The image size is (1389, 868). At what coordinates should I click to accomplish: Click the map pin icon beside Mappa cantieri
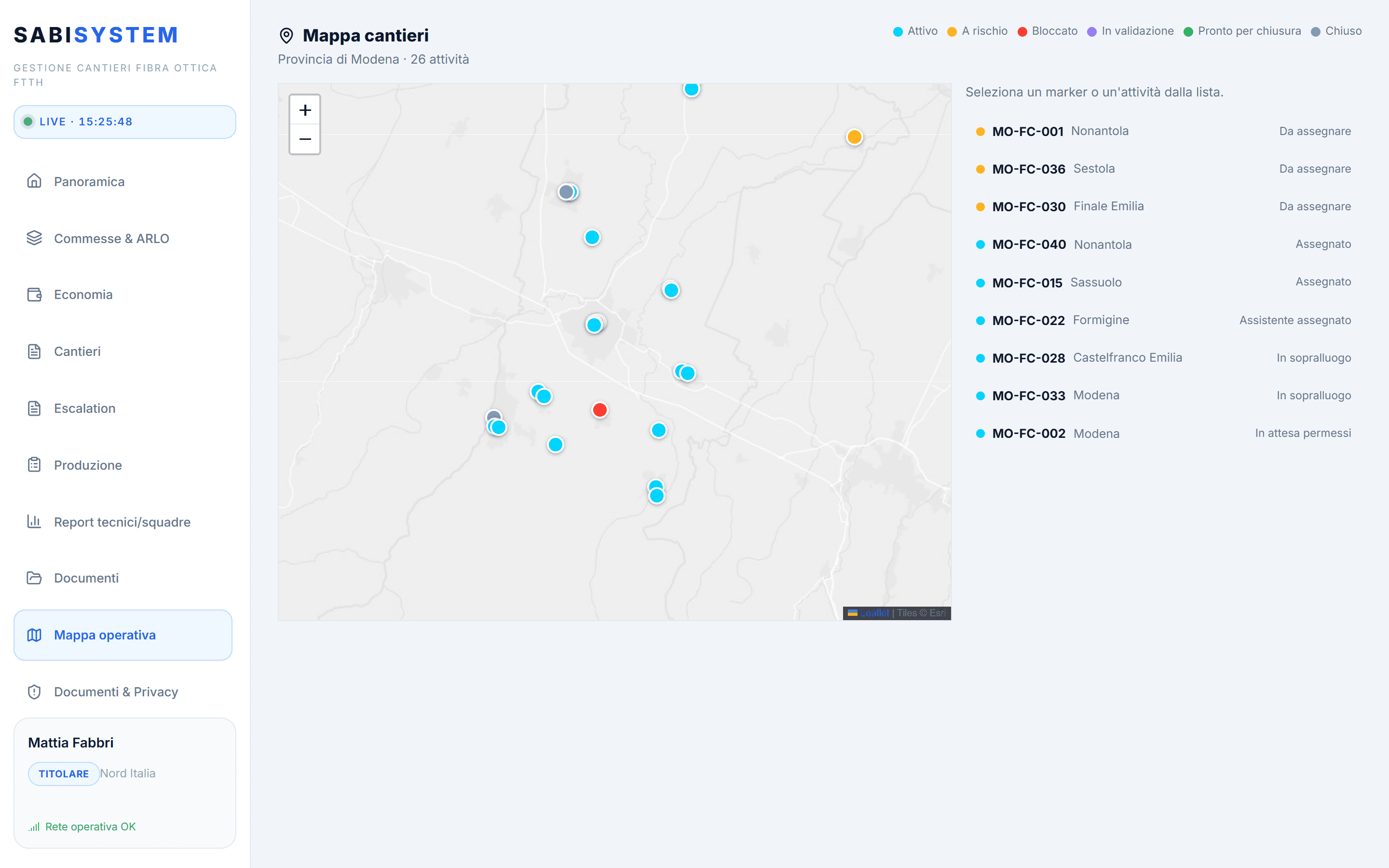tap(286, 36)
